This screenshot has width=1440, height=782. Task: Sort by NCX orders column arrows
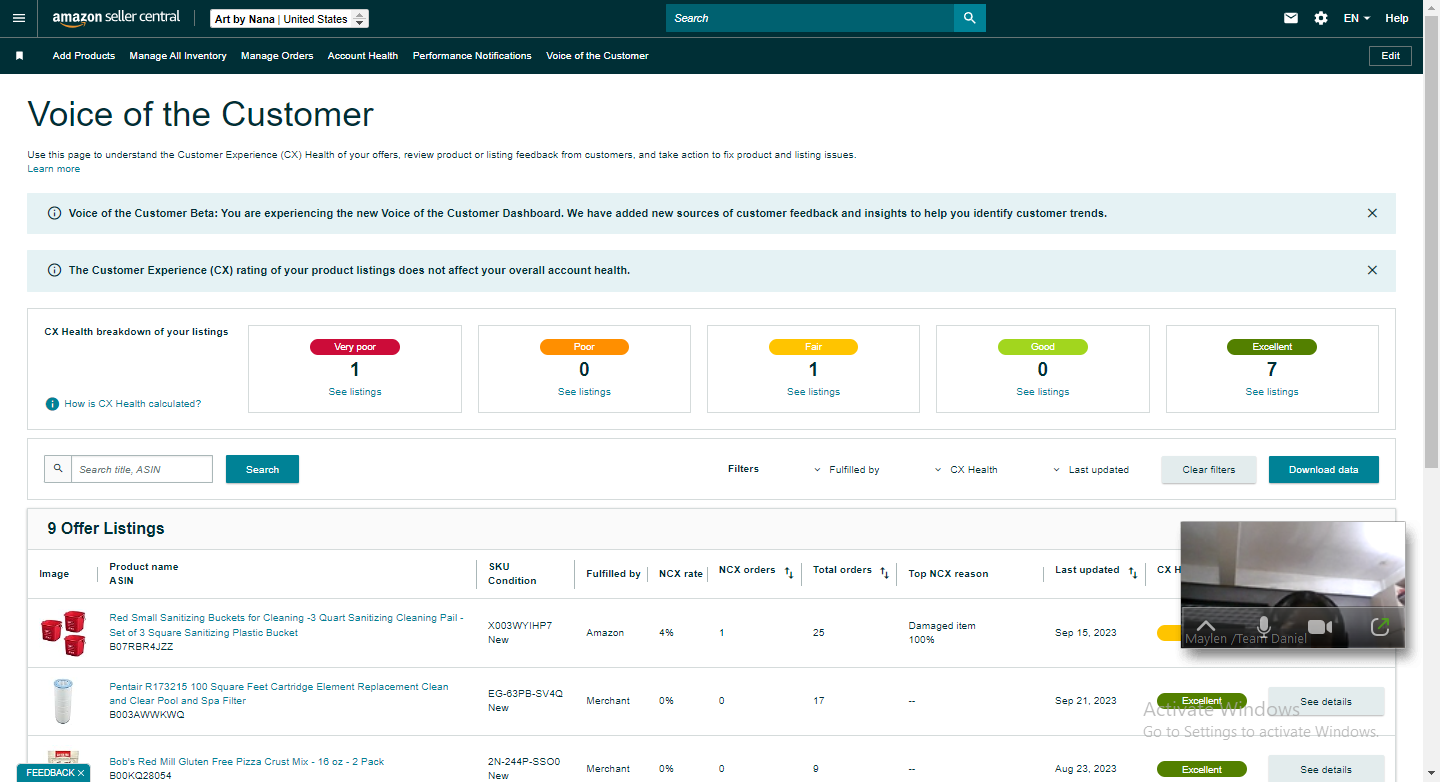click(x=788, y=573)
